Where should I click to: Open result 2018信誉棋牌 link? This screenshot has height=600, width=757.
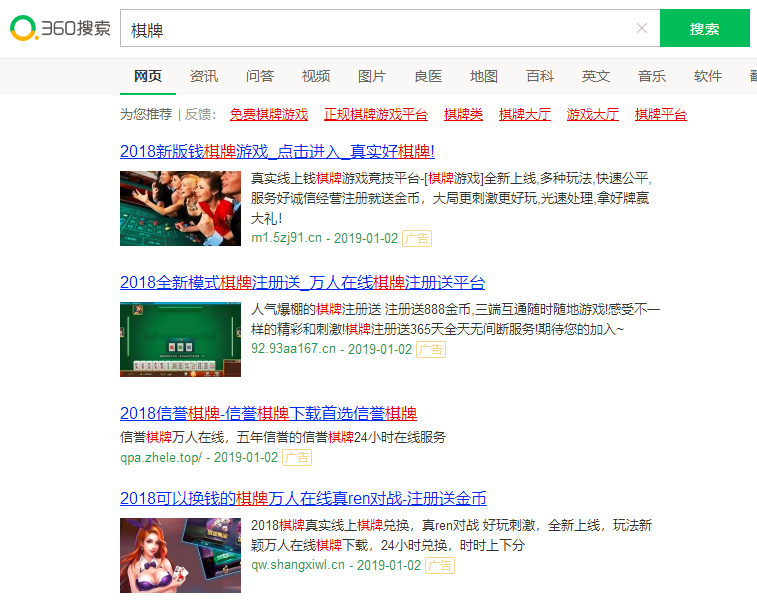[x=268, y=413]
